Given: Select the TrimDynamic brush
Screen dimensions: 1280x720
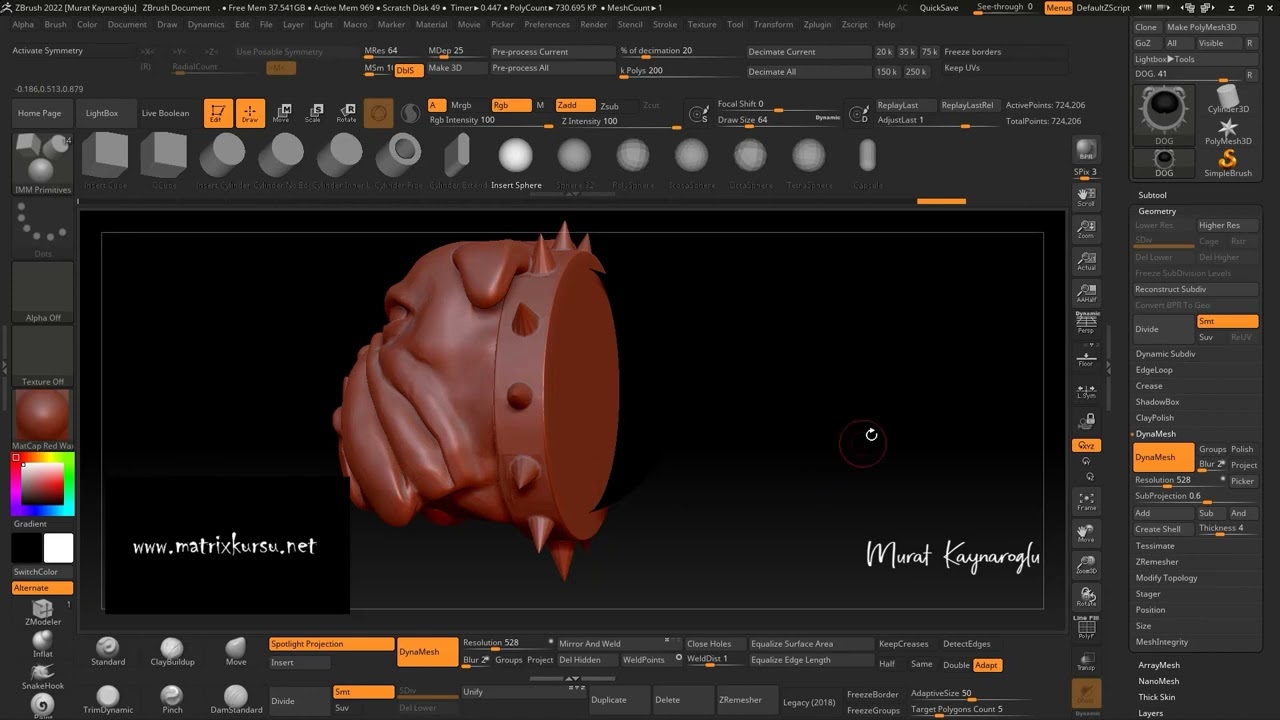Looking at the screenshot, I should [108, 699].
